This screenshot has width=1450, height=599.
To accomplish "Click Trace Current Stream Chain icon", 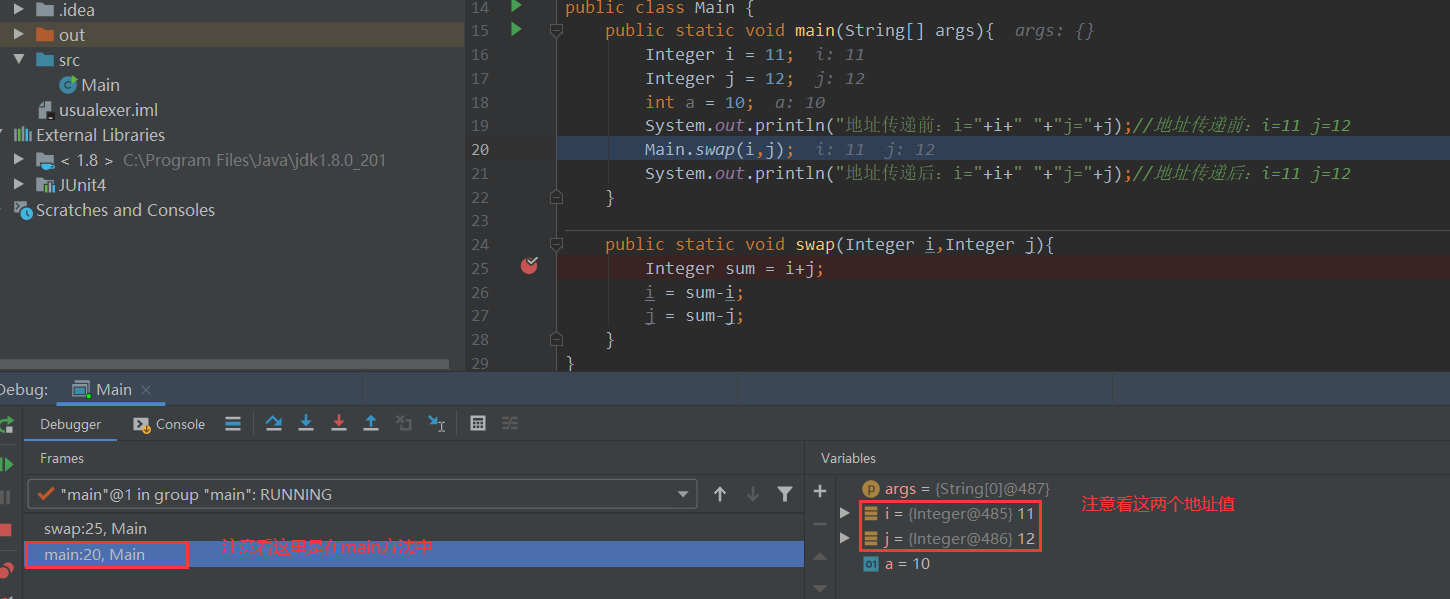I will (510, 424).
